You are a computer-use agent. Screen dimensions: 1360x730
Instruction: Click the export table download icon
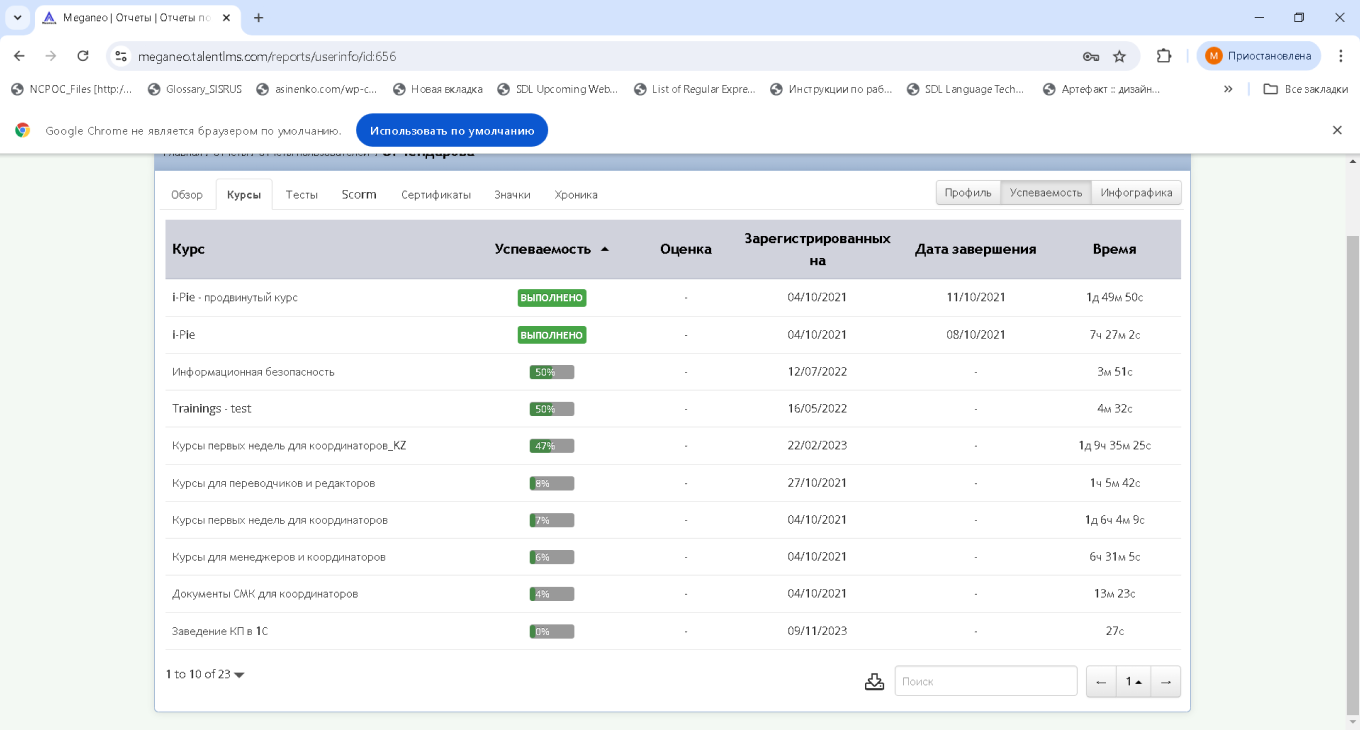[874, 681]
